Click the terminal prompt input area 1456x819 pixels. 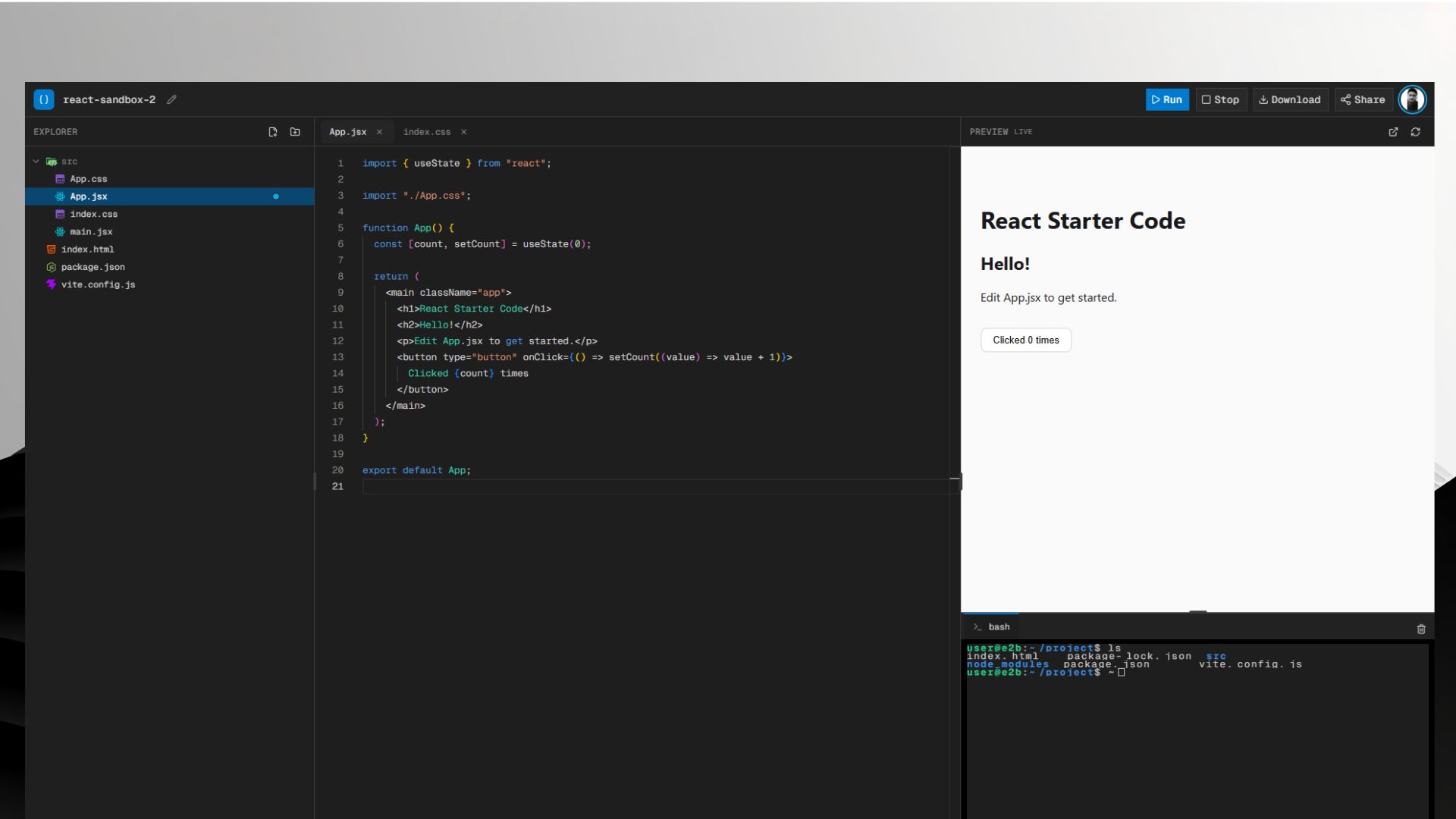coord(1121,672)
